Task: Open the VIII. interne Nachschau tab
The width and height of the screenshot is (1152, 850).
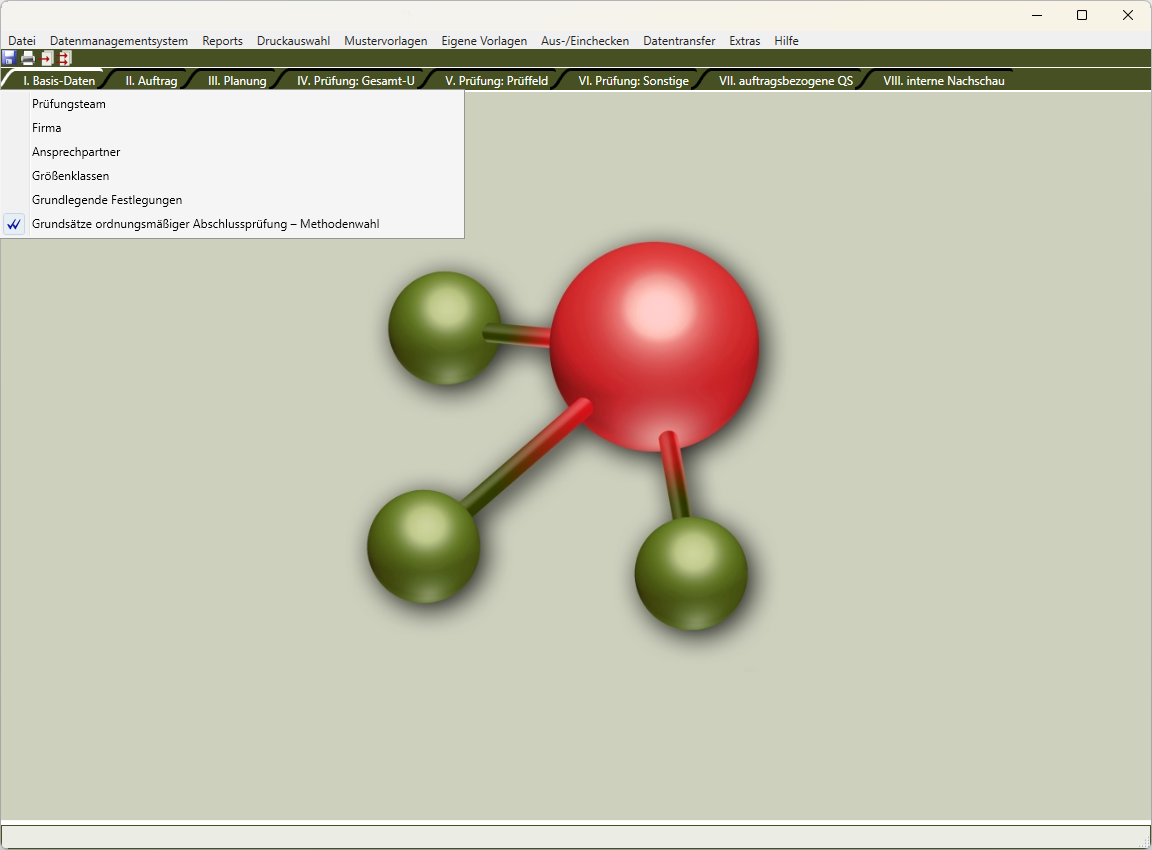Action: [943, 81]
